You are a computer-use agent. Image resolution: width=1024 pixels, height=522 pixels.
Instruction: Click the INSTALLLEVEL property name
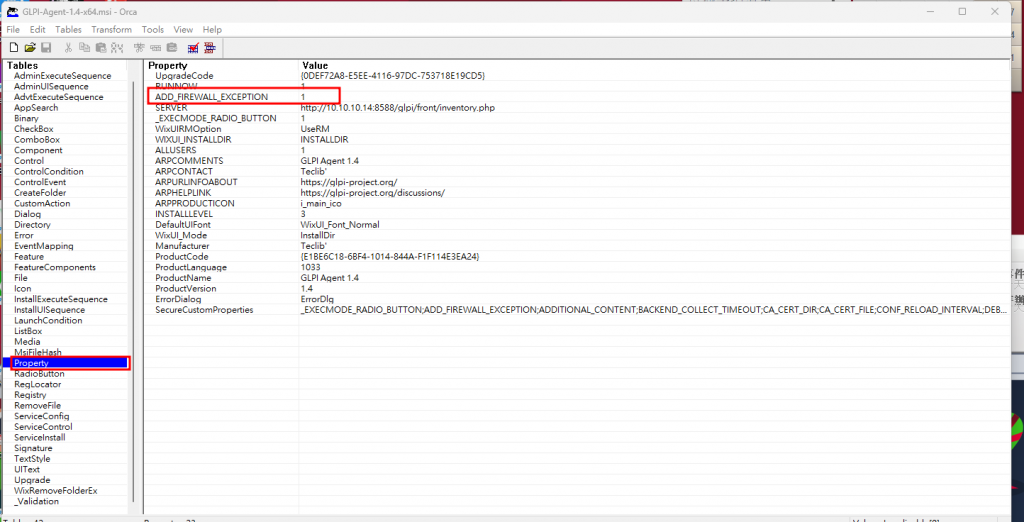[184, 214]
